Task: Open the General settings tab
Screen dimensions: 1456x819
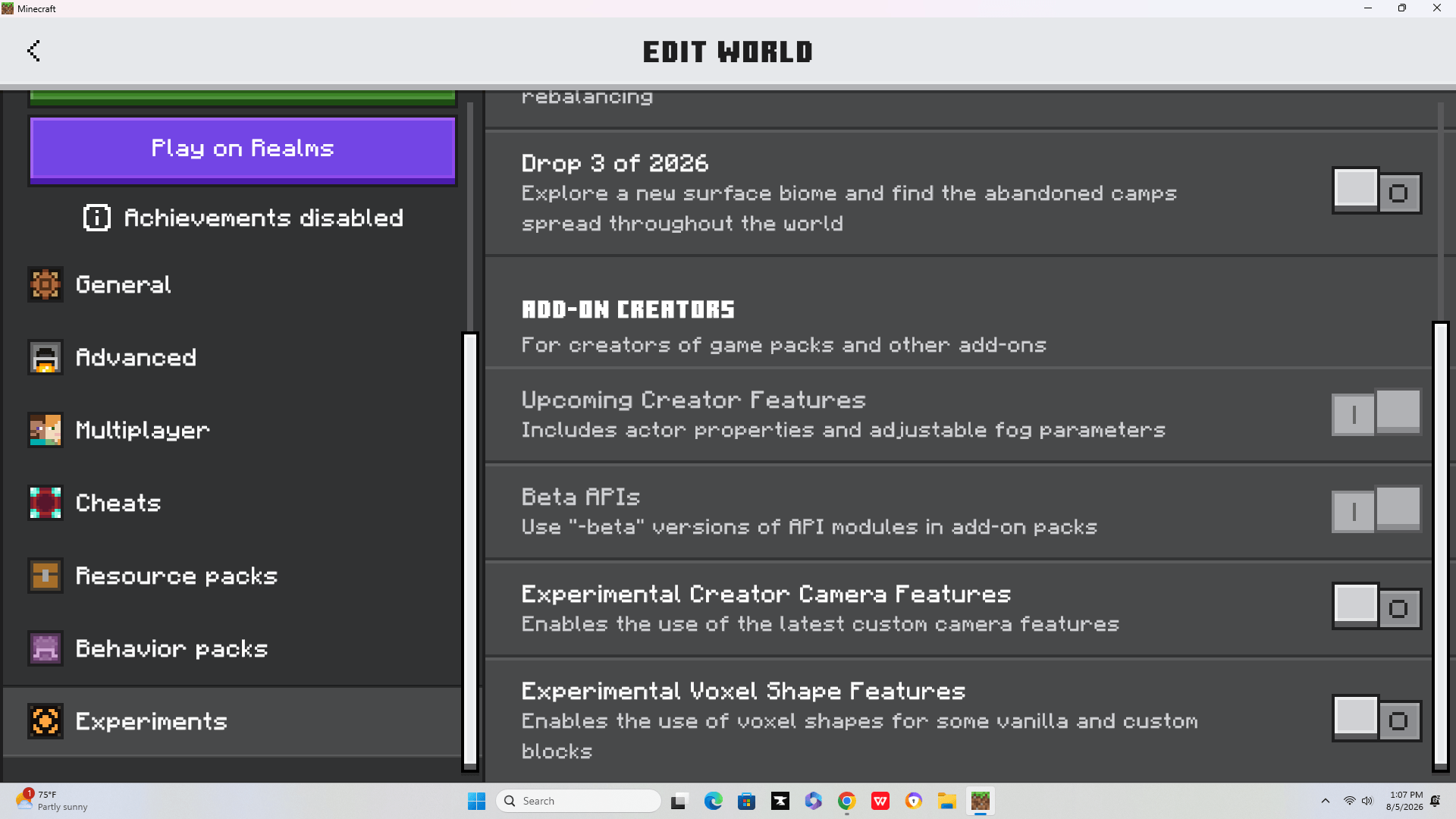Action: pos(232,284)
